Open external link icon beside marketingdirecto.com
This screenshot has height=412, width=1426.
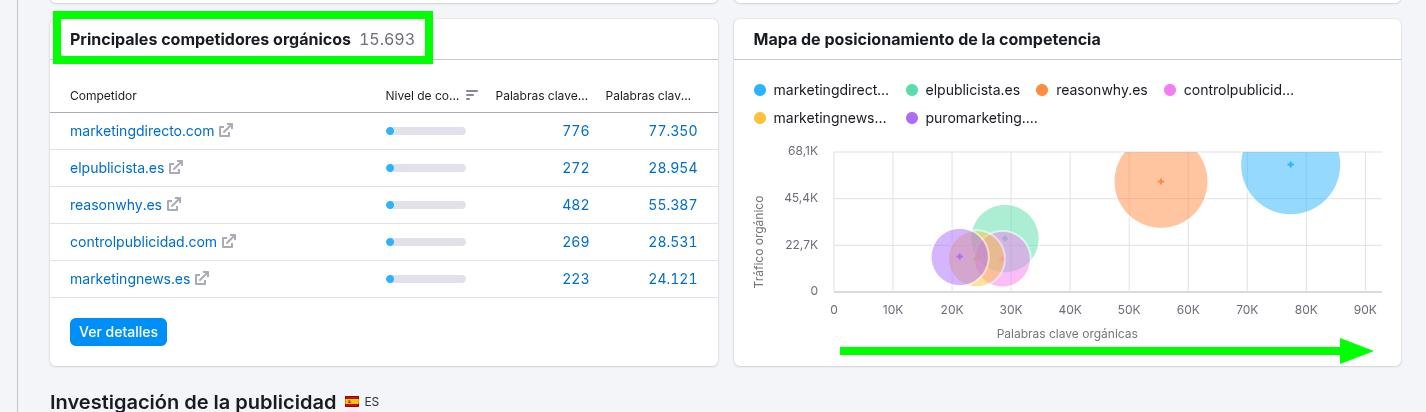(x=226, y=131)
